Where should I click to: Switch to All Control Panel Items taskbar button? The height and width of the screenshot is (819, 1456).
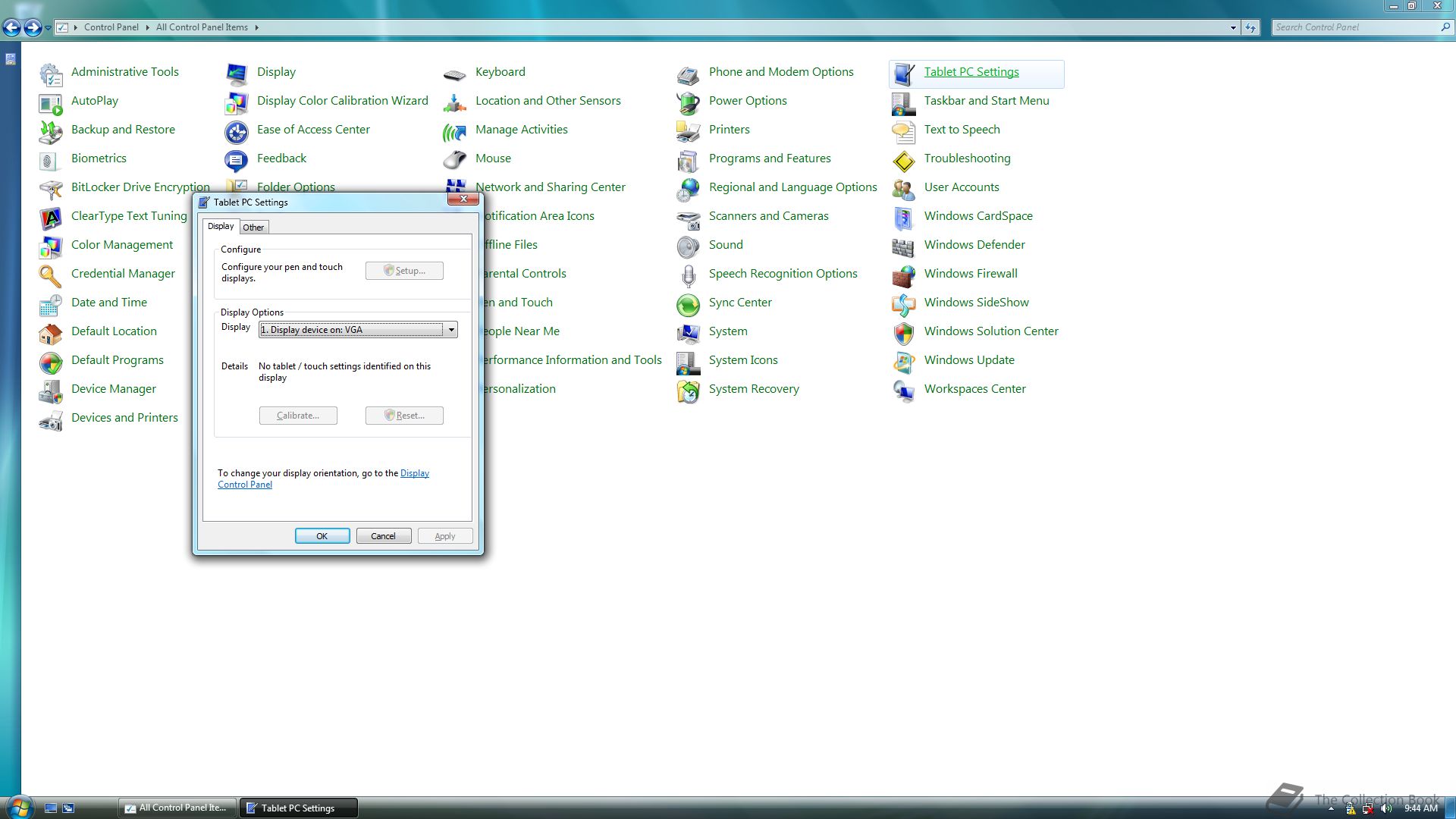coord(177,808)
